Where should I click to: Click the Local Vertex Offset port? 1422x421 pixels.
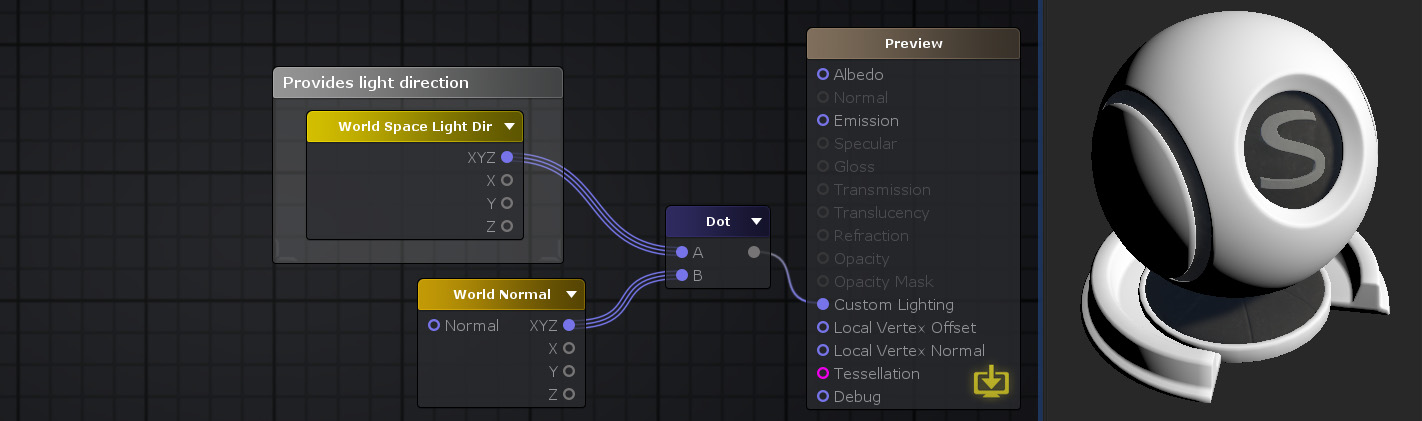pyautogui.click(x=823, y=327)
